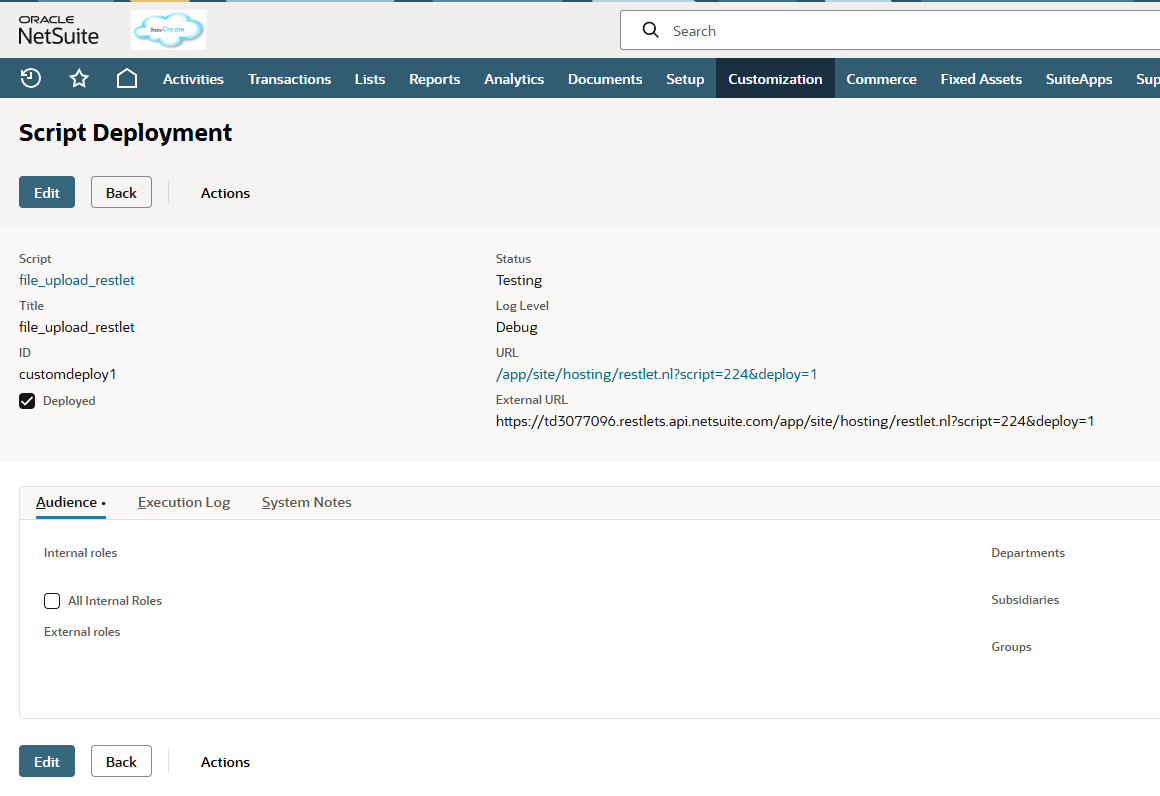Open the Shortcuts star icon

(79, 79)
